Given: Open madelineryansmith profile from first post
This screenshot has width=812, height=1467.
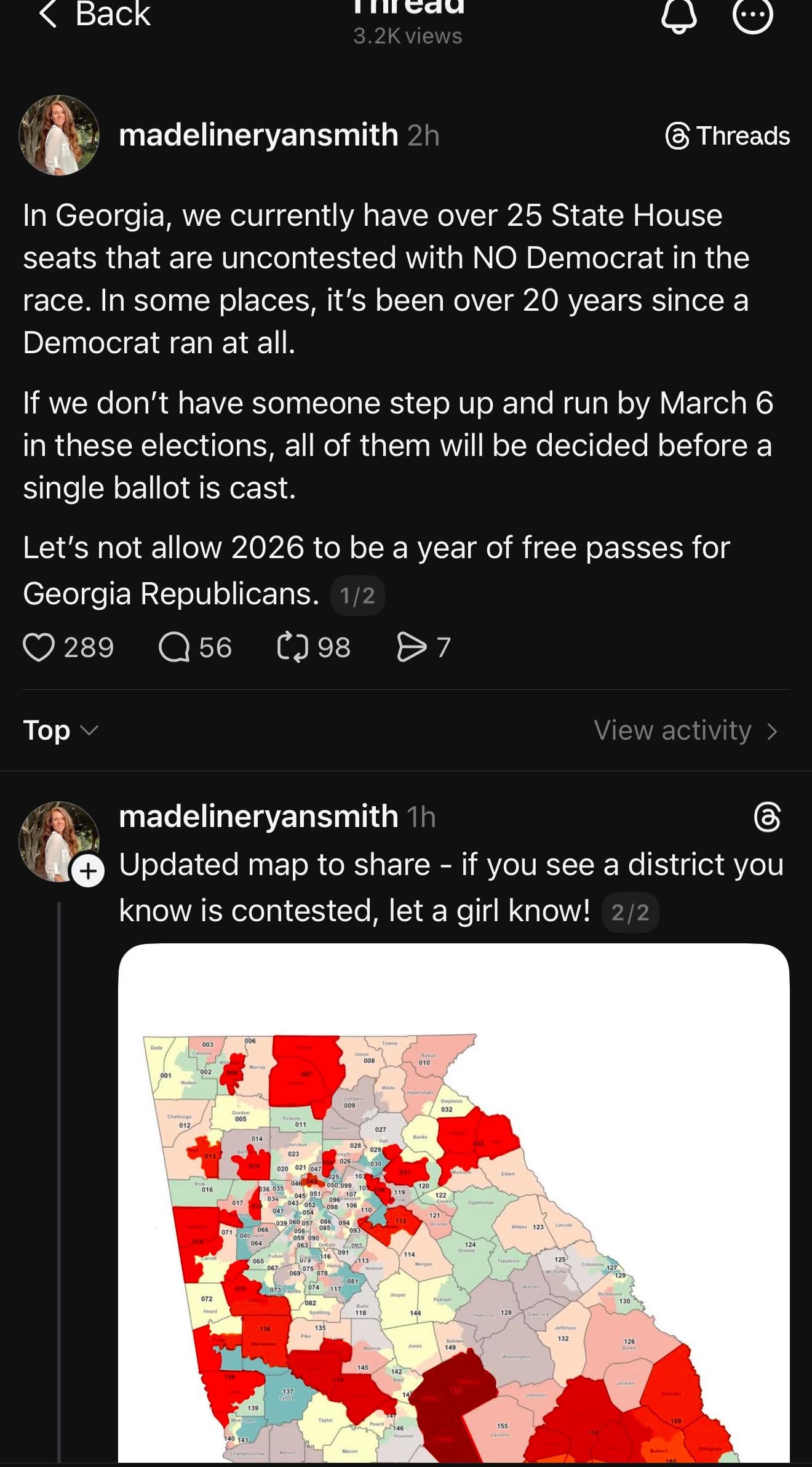Looking at the screenshot, I should tap(258, 135).
